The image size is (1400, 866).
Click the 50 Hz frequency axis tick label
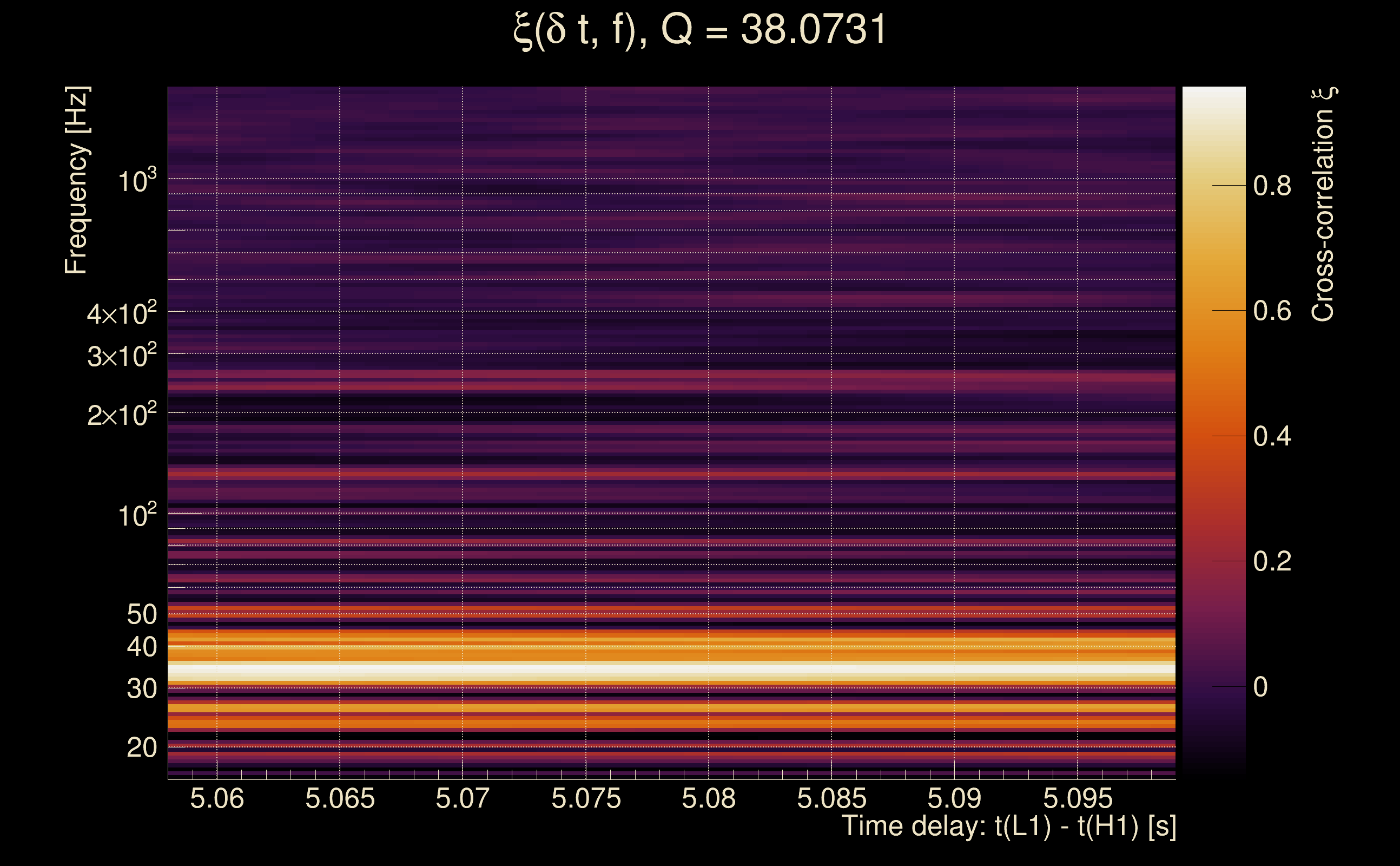141,614
